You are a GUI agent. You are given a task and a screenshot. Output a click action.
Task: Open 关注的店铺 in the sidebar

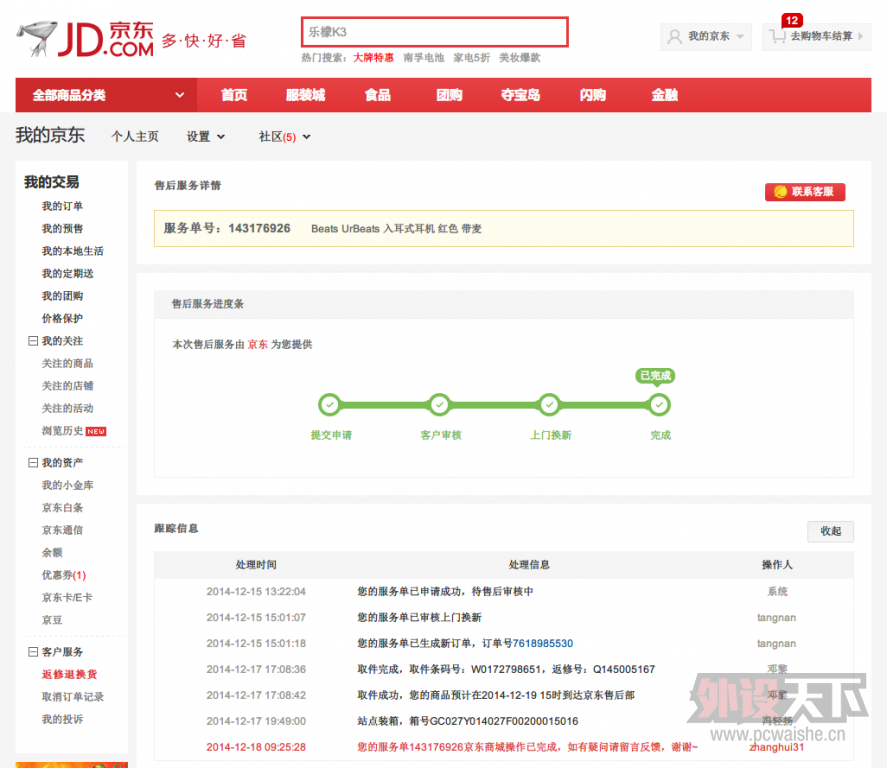click(x=67, y=386)
